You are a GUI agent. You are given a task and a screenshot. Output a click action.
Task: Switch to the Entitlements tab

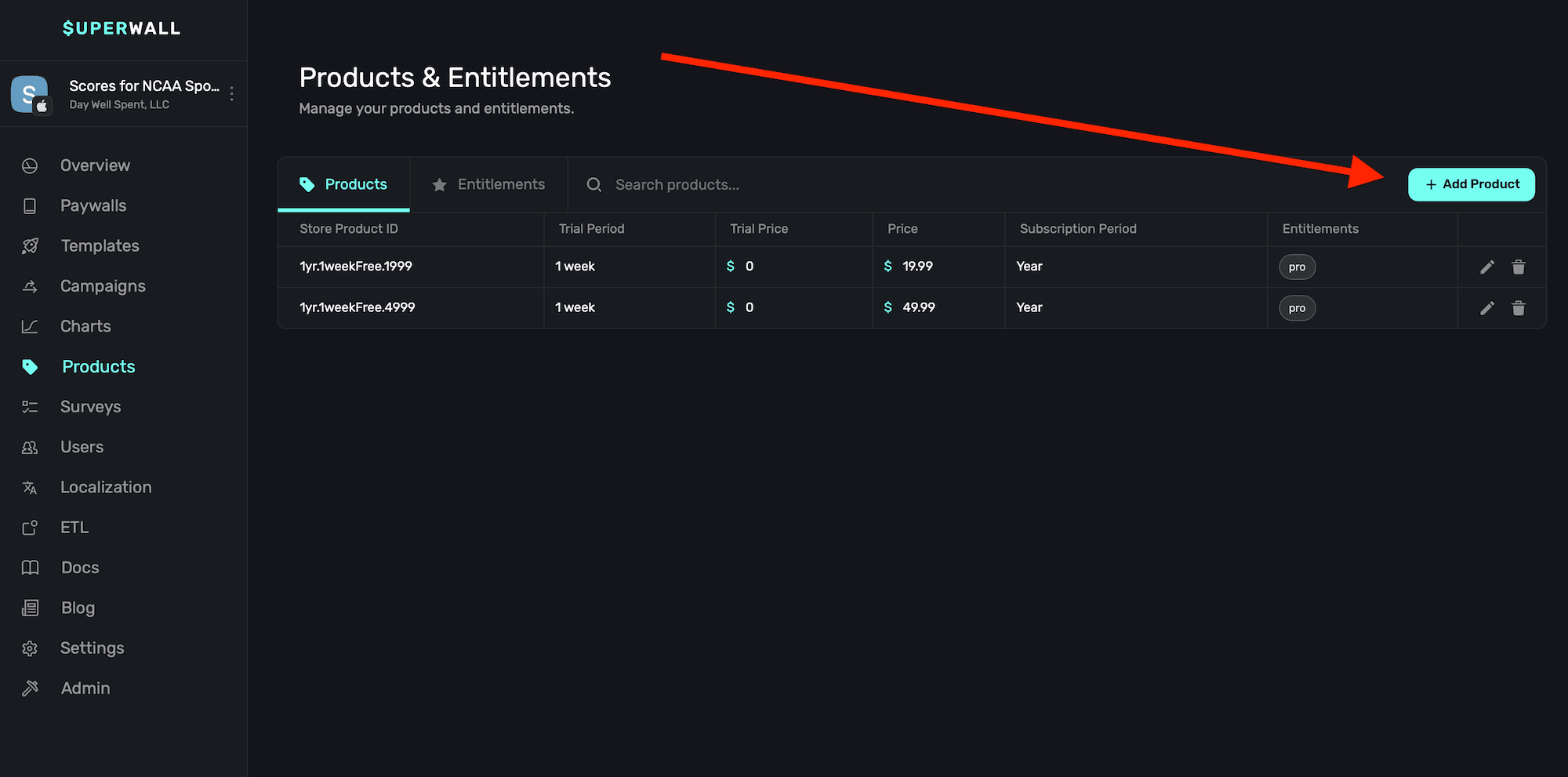[488, 185]
